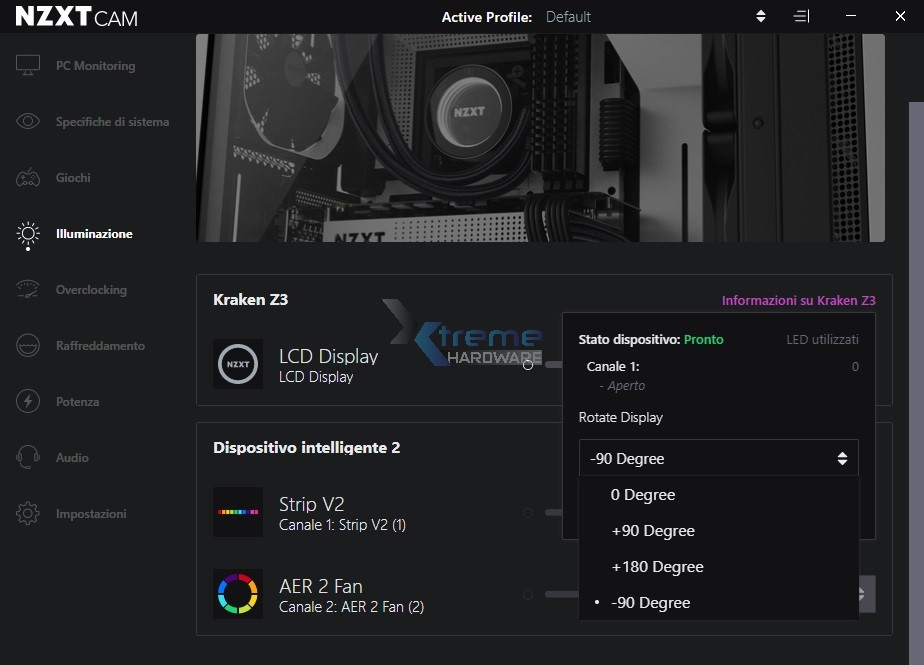Click the Impostazioni gear icon
924x665 pixels.
[x=28, y=513]
